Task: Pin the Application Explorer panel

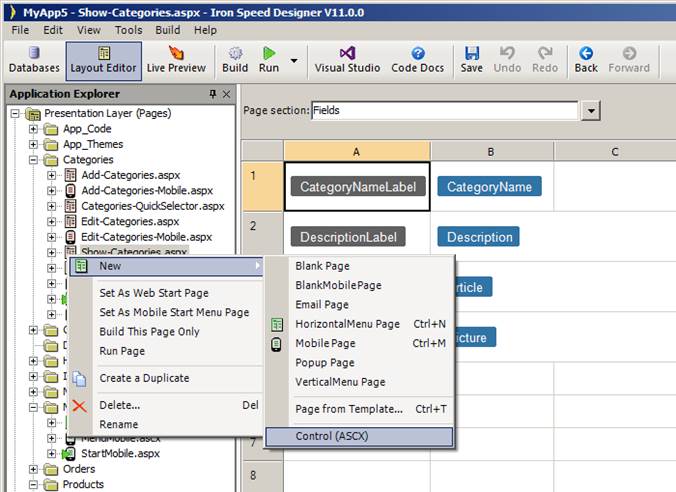Action: (x=213, y=94)
